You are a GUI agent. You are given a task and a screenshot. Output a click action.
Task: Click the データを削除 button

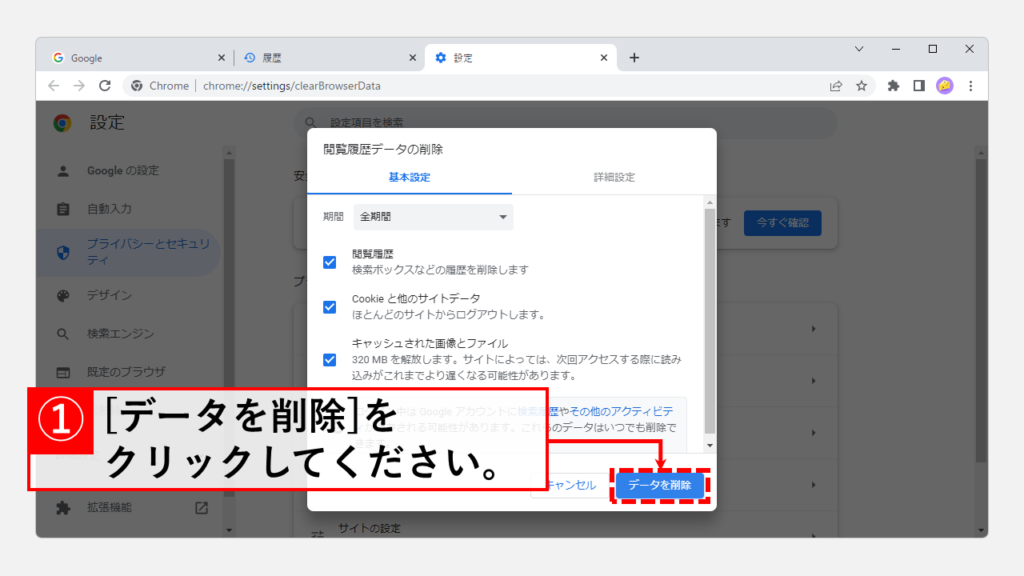point(661,484)
